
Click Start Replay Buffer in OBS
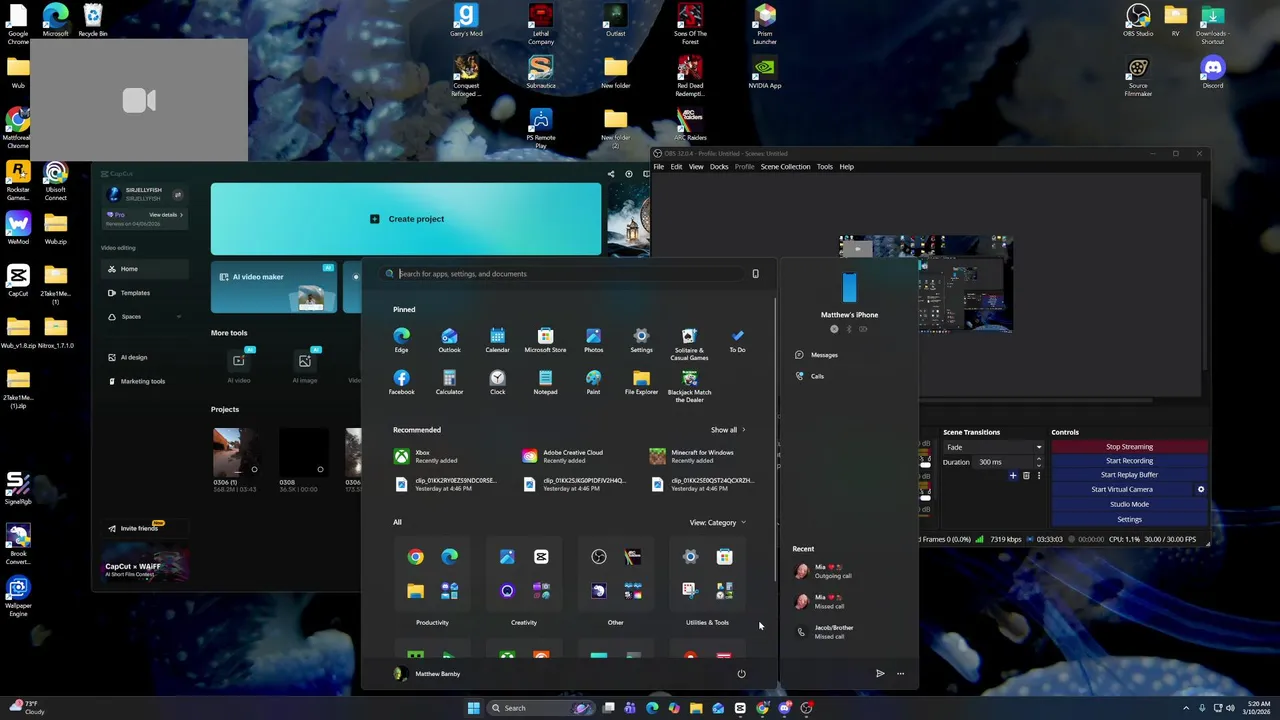pos(1129,475)
